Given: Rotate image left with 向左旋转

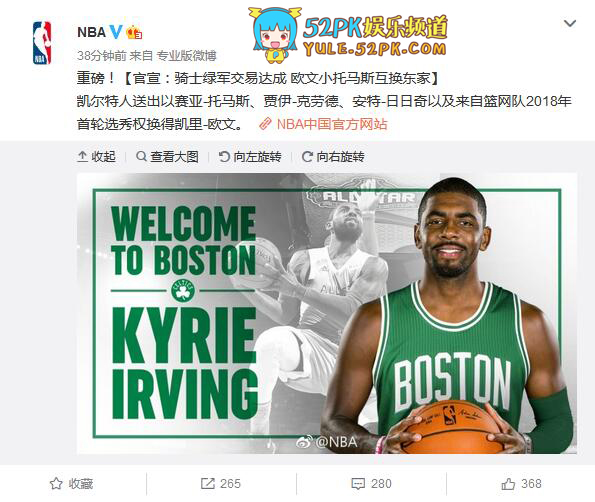Looking at the screenshot, I should [x=250, y=156].
